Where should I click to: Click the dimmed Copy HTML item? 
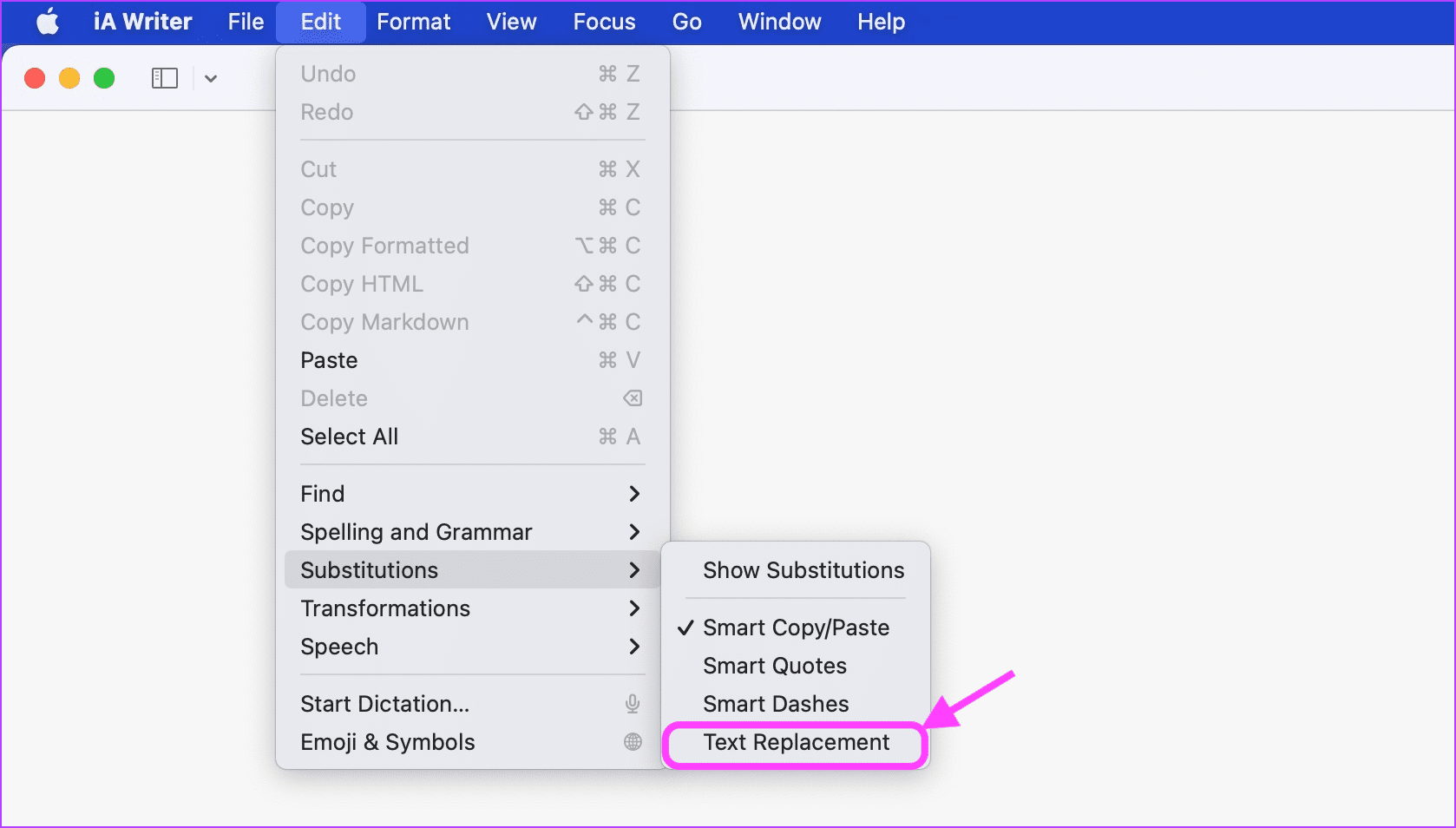coord(472,284)
